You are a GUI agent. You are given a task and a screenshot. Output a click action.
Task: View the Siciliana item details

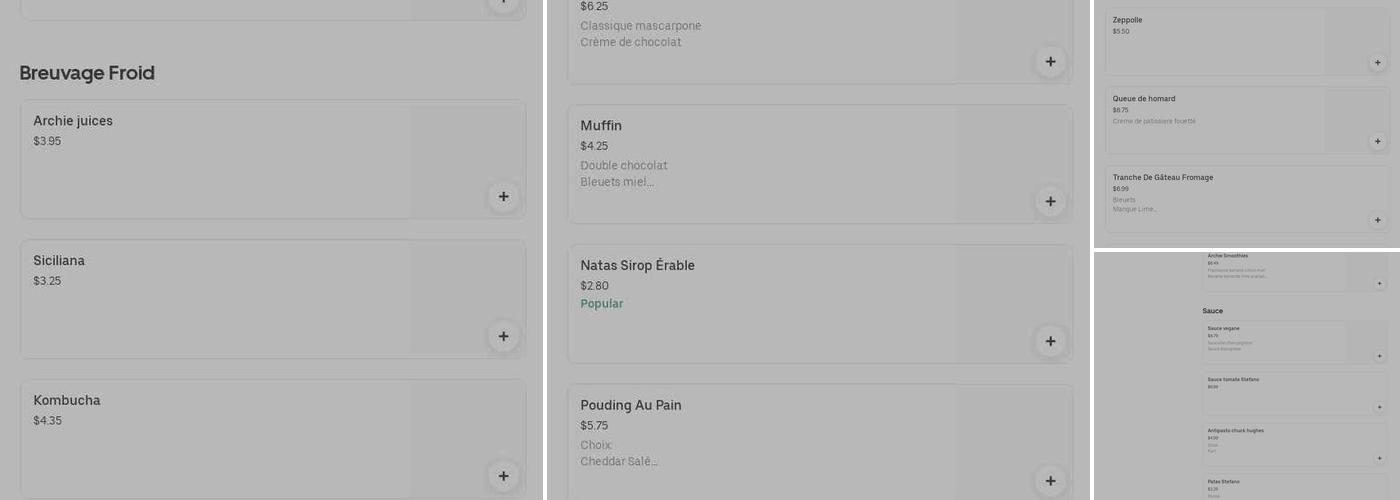coord(59,261)
